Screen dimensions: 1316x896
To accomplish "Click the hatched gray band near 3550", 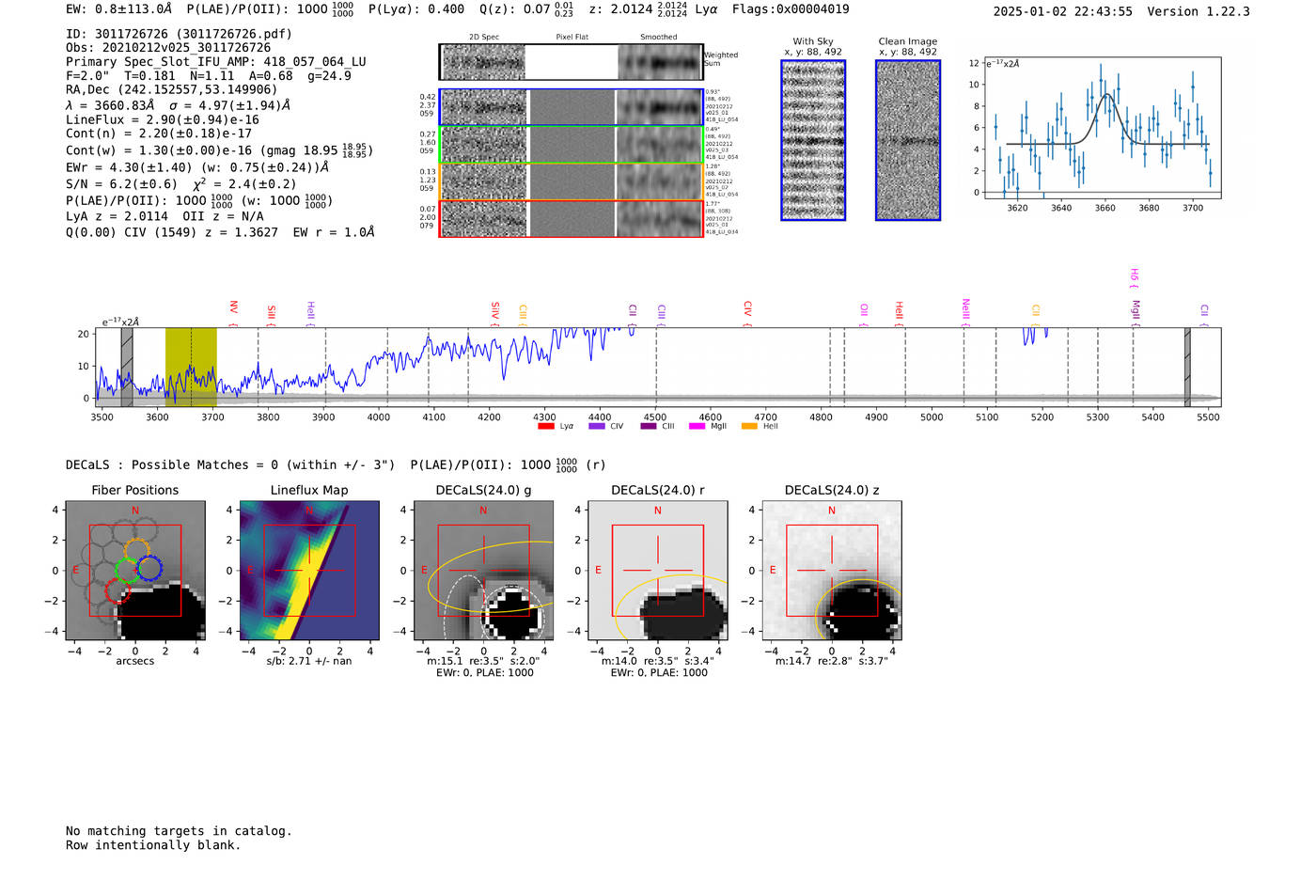I will pos(127,367).
